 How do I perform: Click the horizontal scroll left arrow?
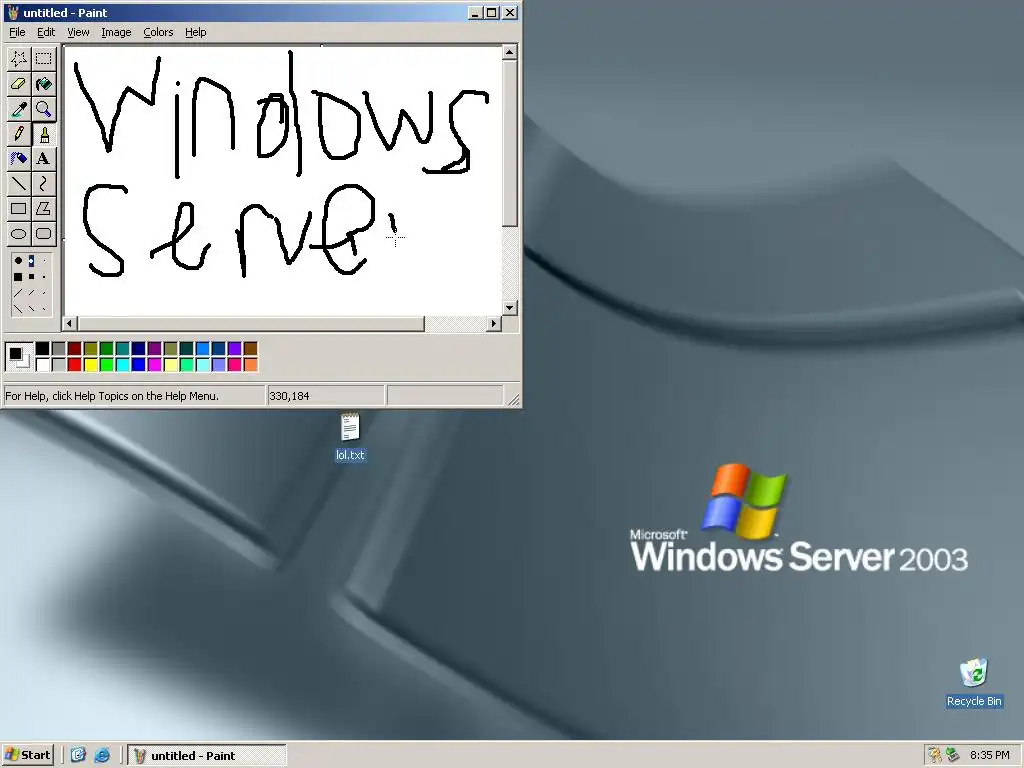(x=70, y=323)
